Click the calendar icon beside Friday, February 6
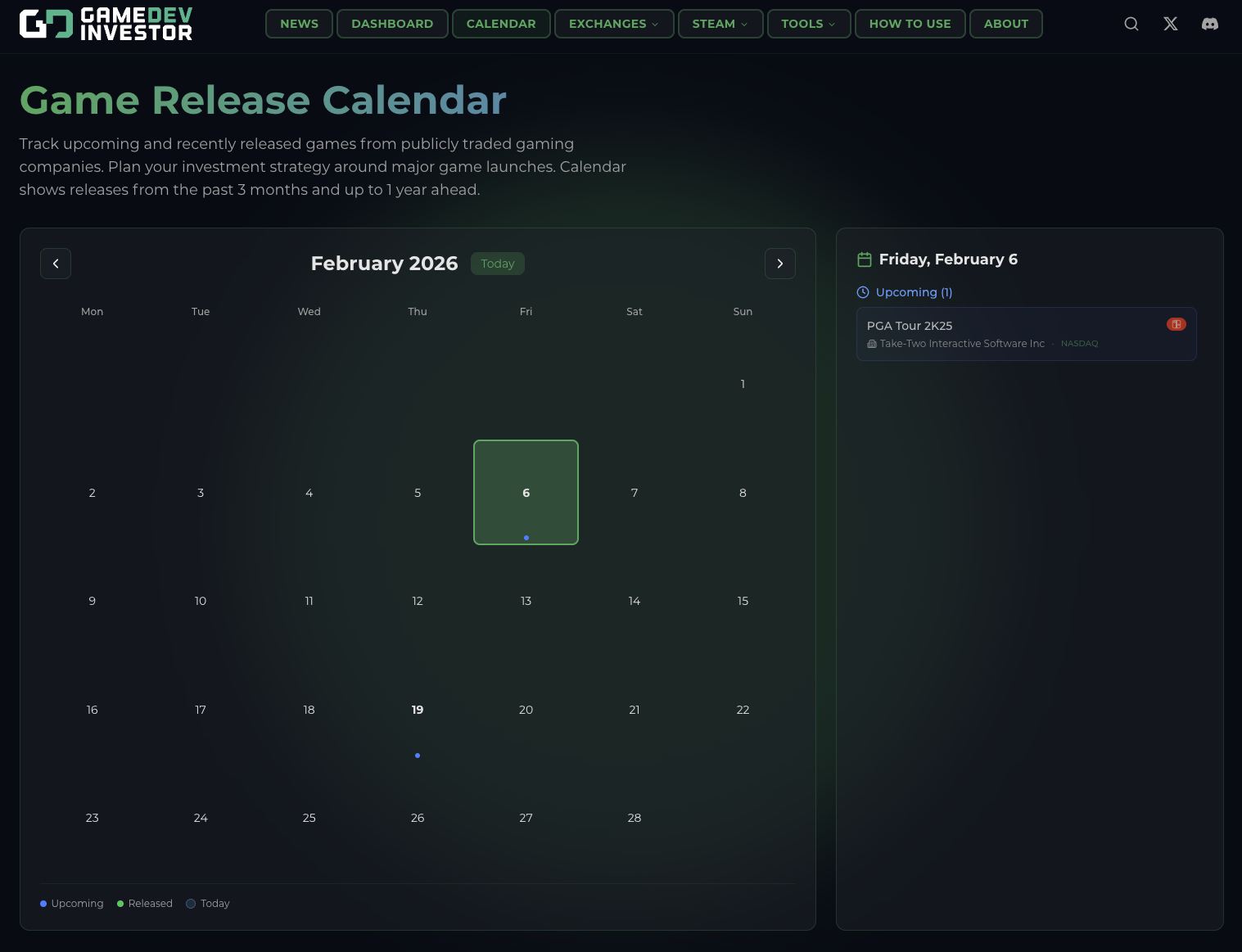This screenshot has height=952, width=1242. tap(865, 259)
